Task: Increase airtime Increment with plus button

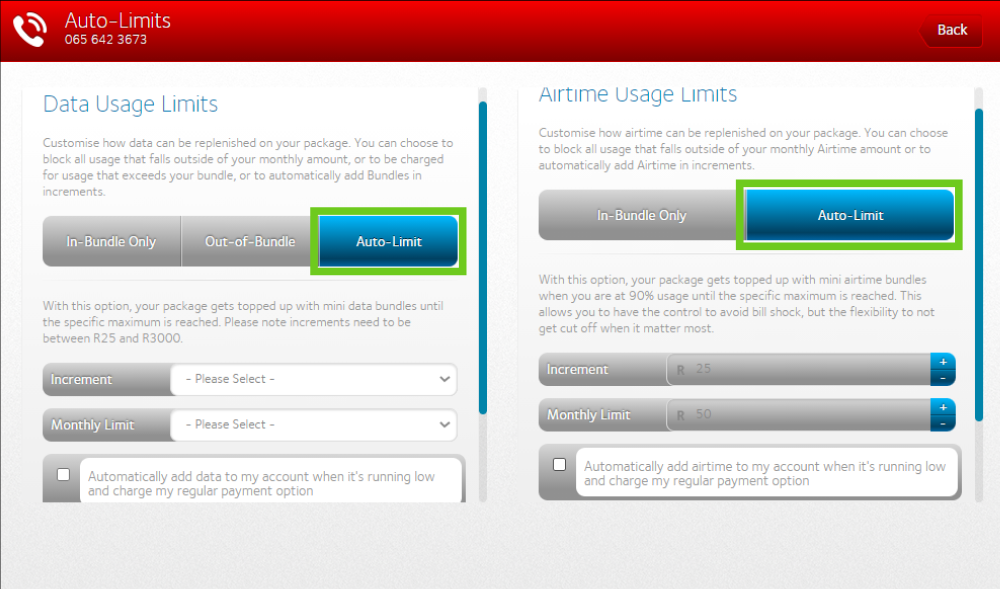Action: [942, 361]
